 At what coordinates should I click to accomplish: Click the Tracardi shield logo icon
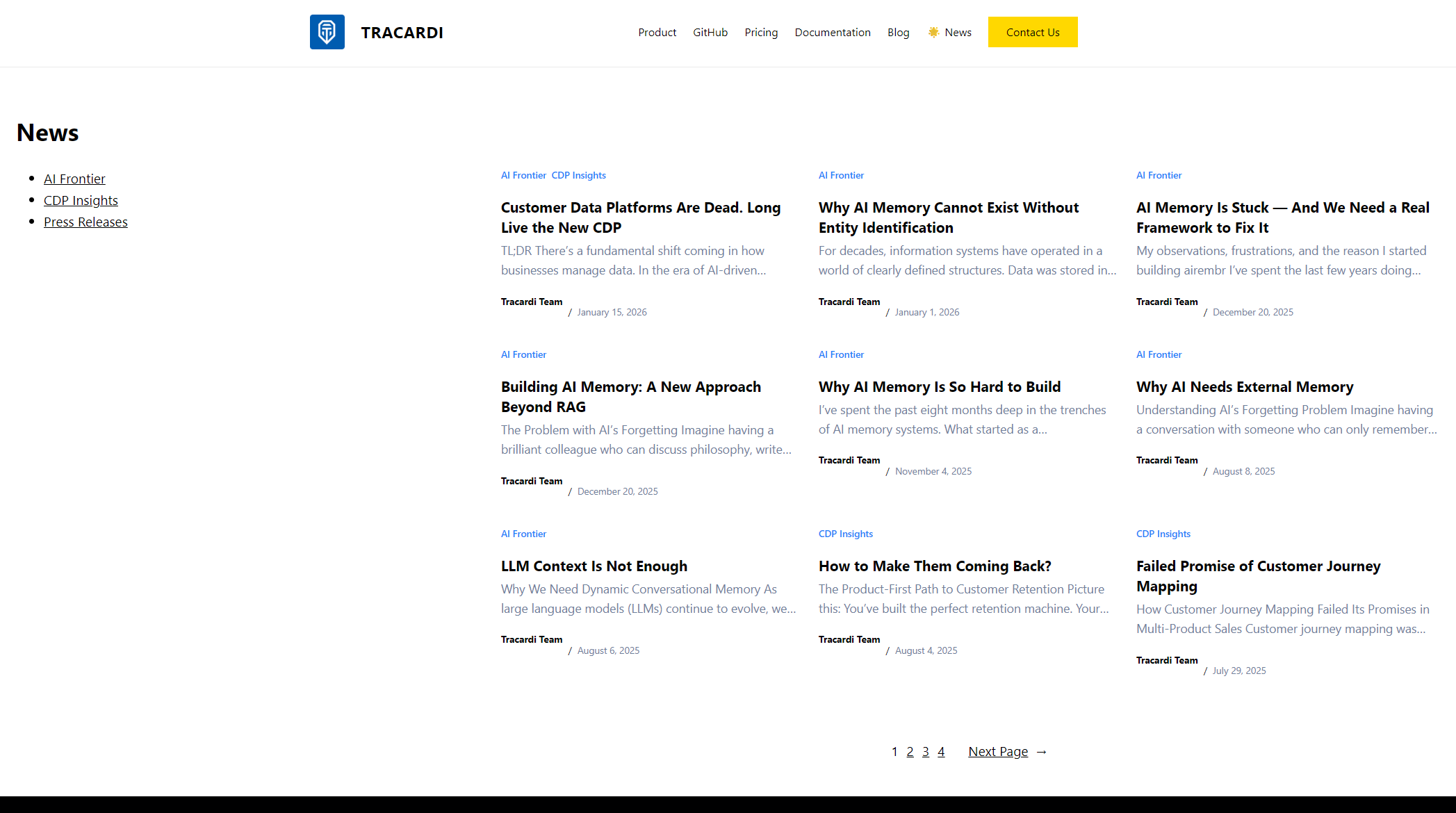(327, 32)
